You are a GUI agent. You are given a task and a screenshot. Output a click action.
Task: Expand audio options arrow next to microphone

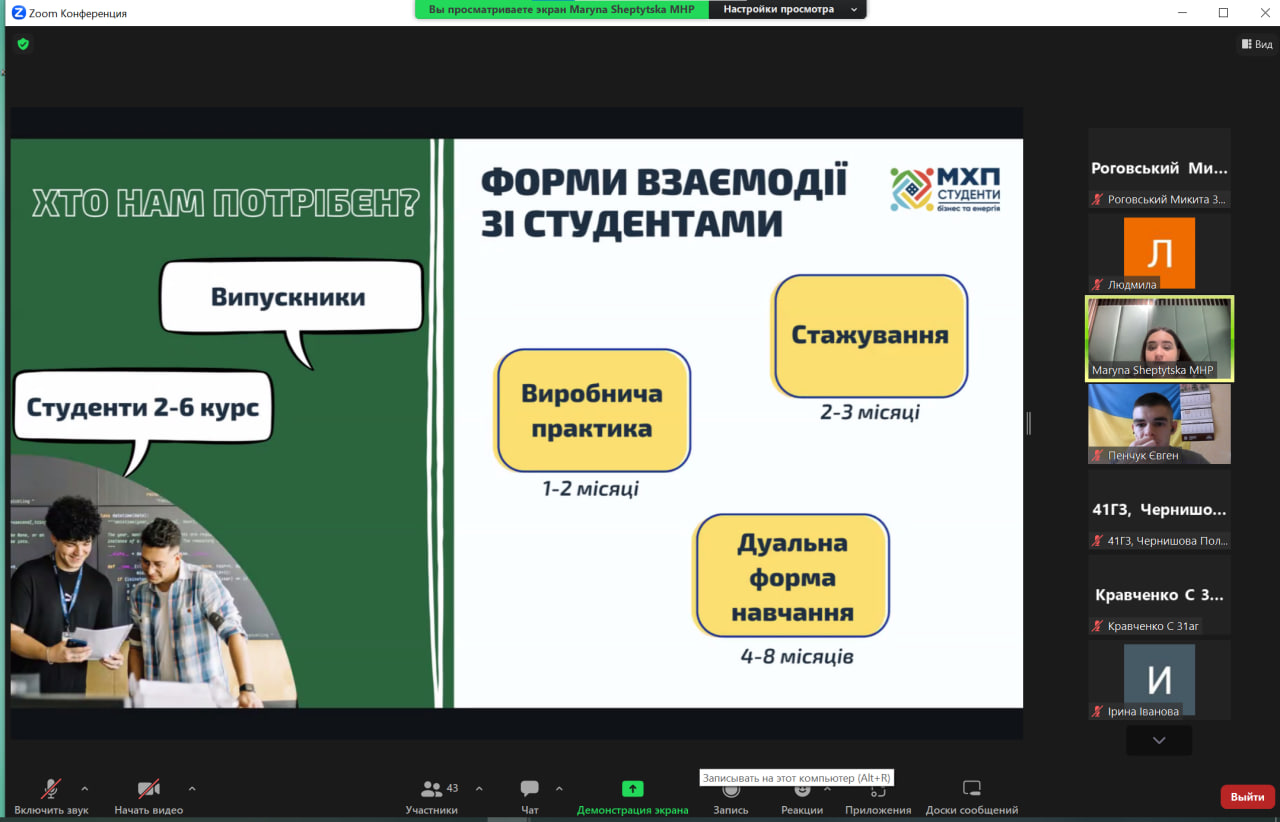click(84, 788)
